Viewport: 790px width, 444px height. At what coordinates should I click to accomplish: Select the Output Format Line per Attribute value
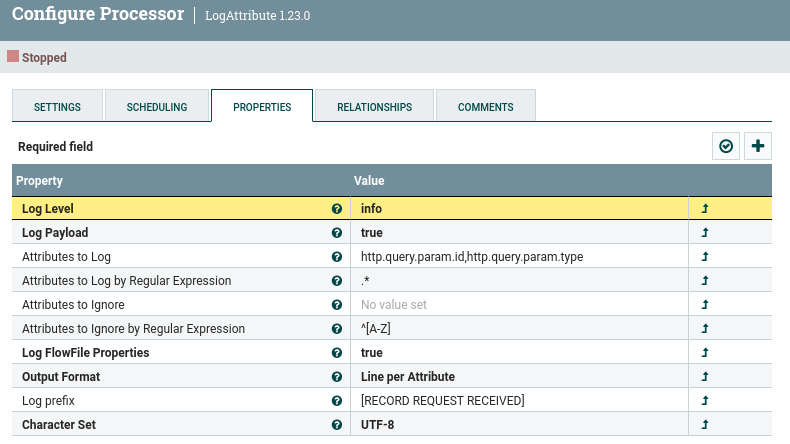click(518, 377)
